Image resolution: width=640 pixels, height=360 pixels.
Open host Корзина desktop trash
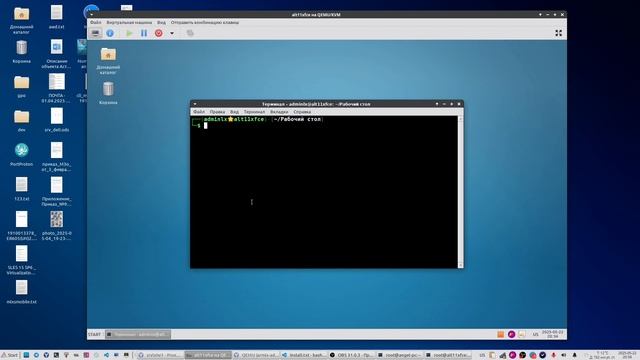(22, 51)
